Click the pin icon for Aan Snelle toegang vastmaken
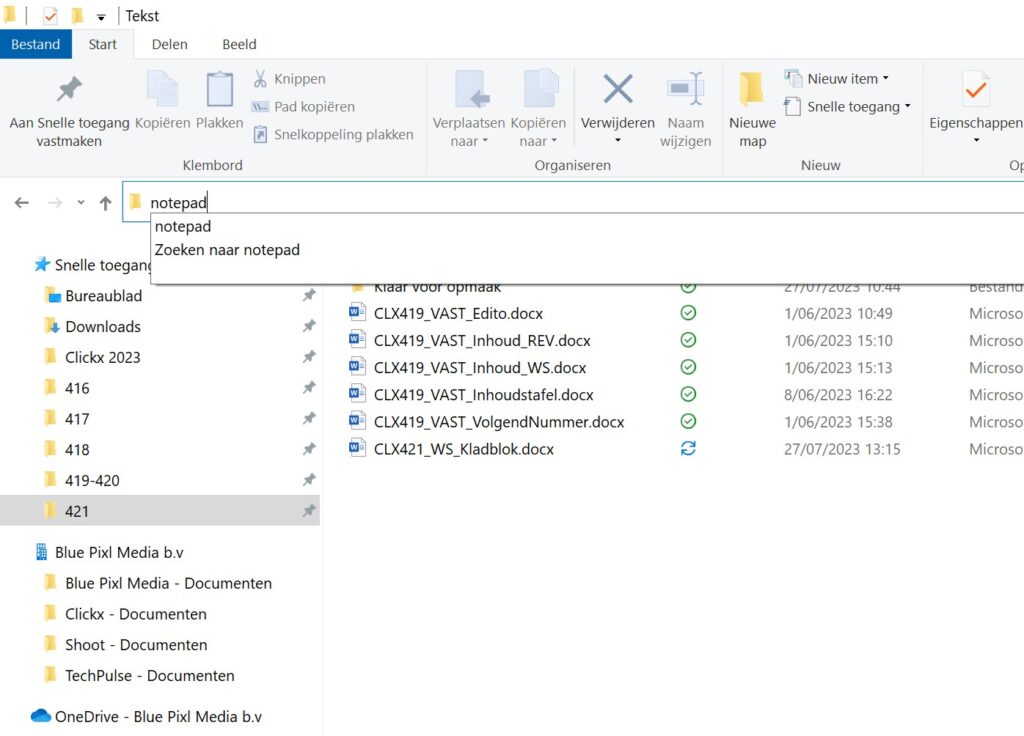1024x736 pixels. [x=69, y=90]
